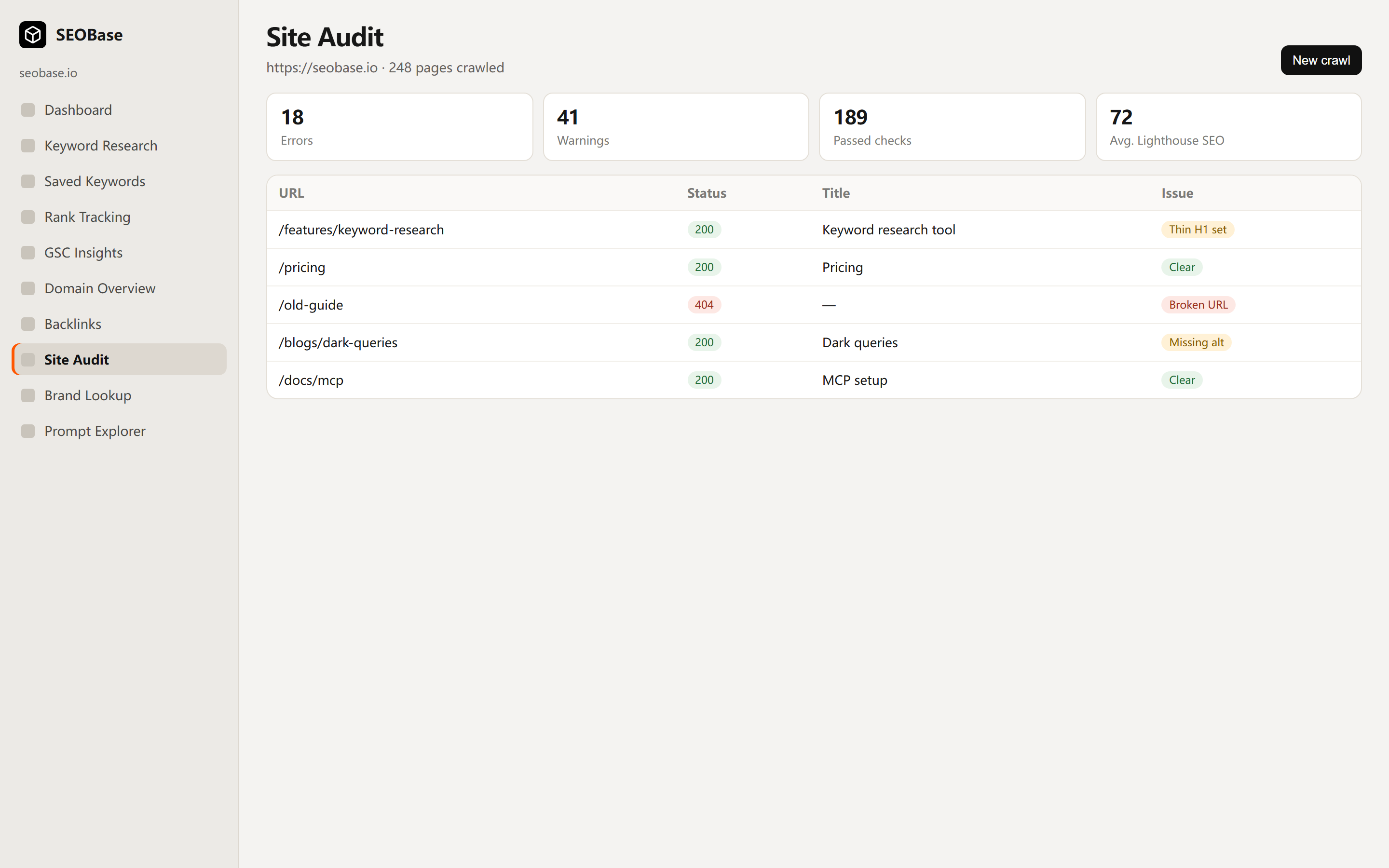Open the /features/keyword-research URL row
This screenshot has width=1389, height=868.
[814, 230]
